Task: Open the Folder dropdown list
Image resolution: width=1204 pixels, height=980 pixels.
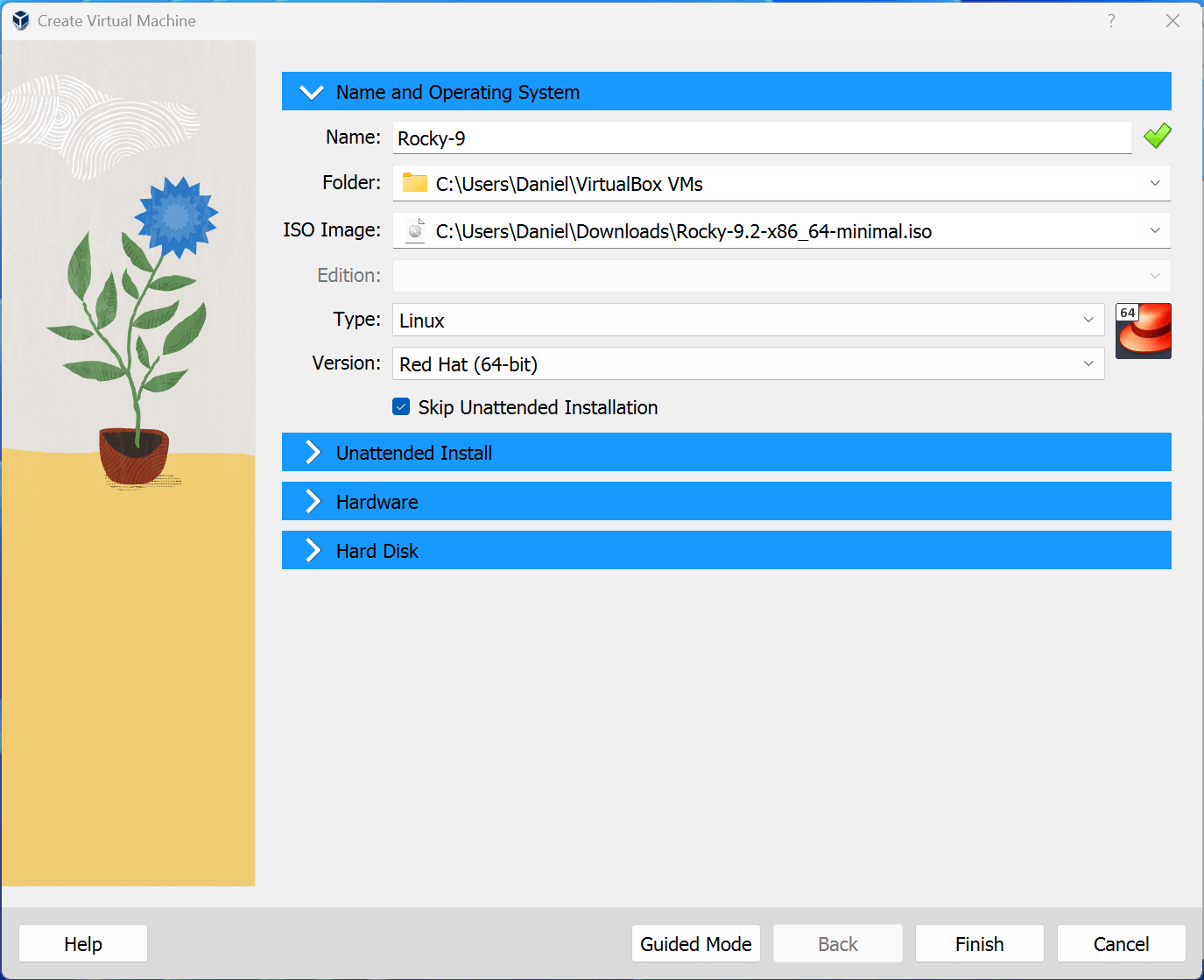Action: tap(1155, 183)
